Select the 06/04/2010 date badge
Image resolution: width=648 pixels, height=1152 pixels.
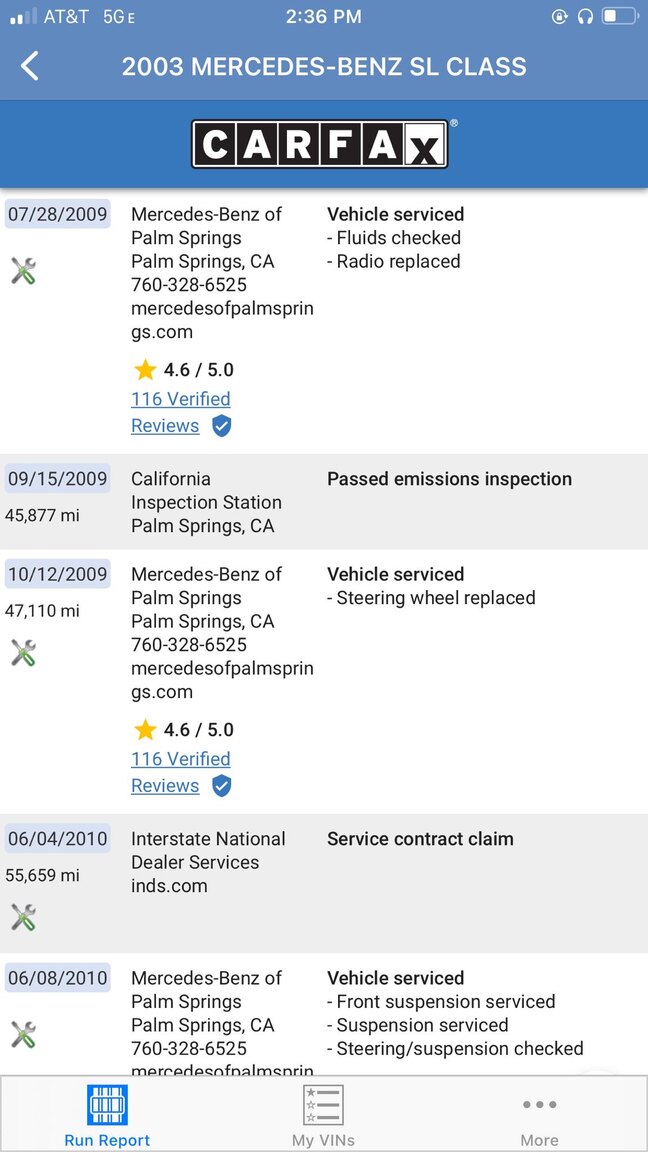57,838
